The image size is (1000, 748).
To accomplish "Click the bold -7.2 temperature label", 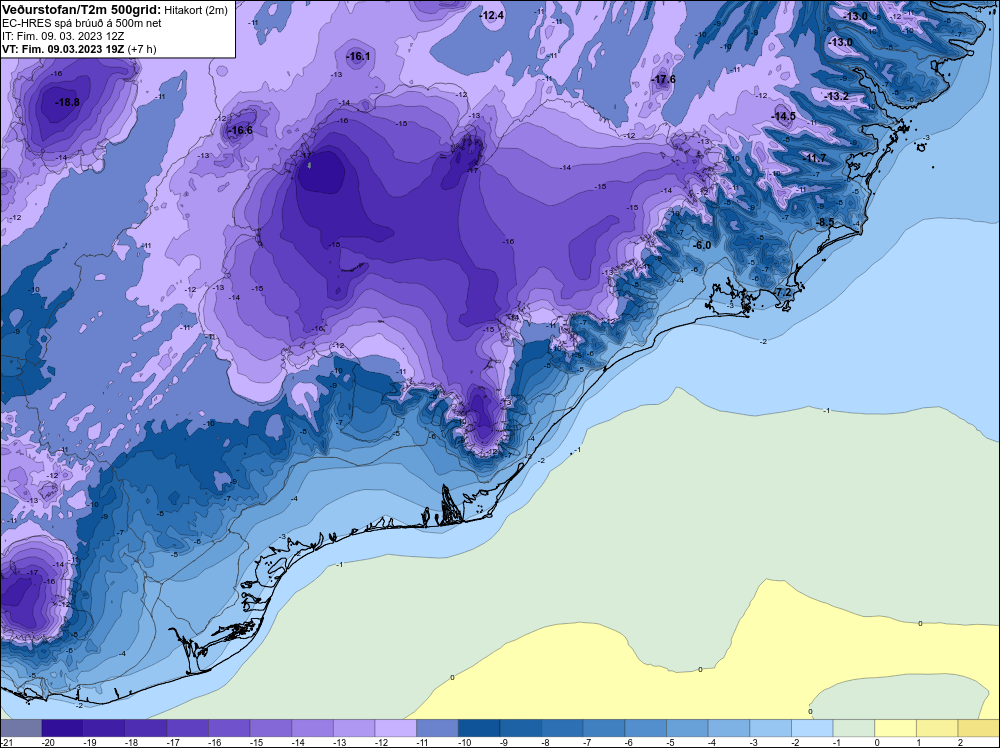I will [783, 292].
